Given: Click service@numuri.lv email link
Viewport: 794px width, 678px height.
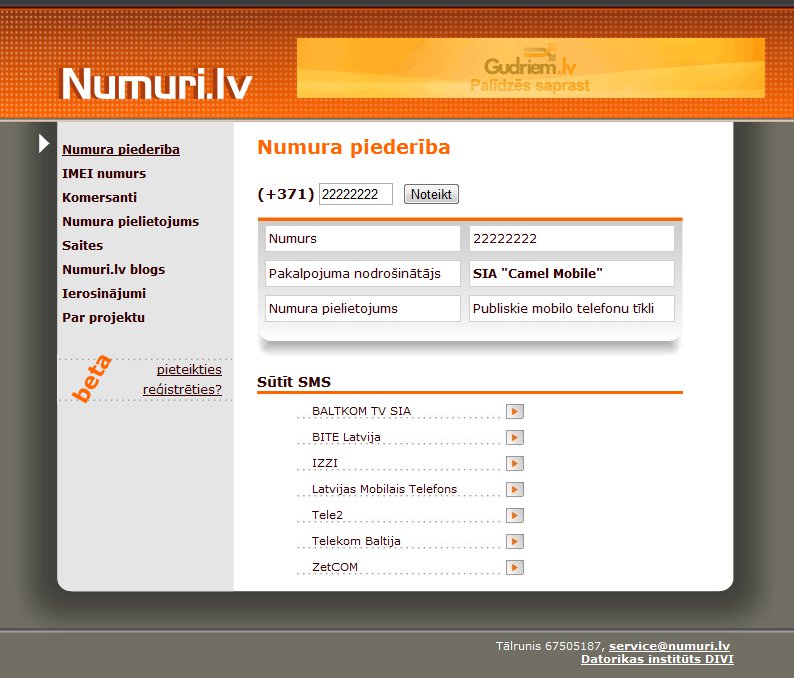Looking at the screenshot, I should (x=669, y=646).
